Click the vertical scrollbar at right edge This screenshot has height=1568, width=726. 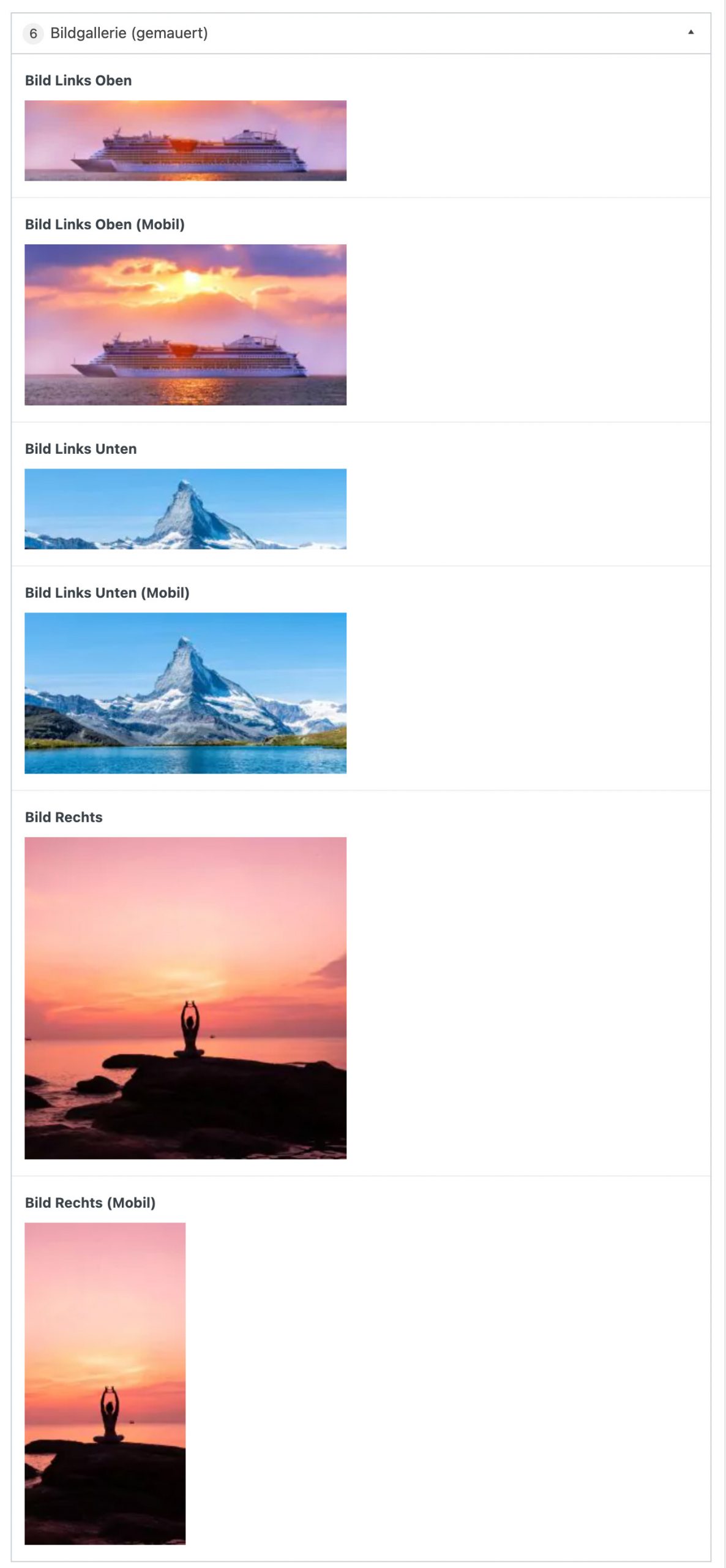click(x=724, y=784)
